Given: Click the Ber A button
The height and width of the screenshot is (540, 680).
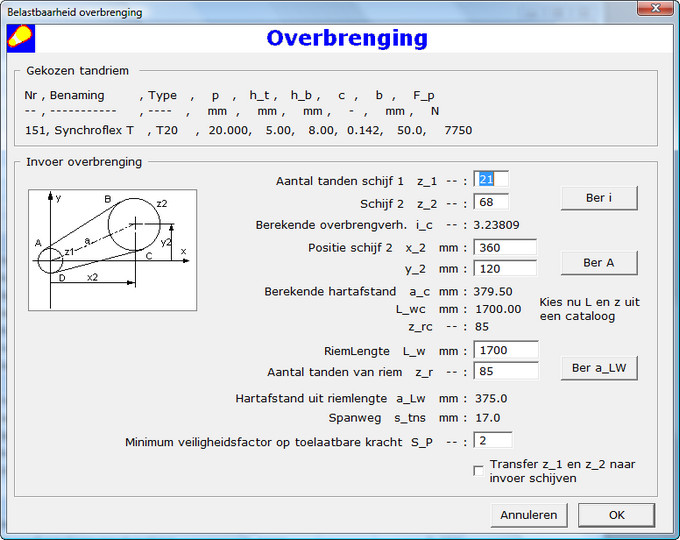Looking at the screenshot, I should [x=599, y=263].
